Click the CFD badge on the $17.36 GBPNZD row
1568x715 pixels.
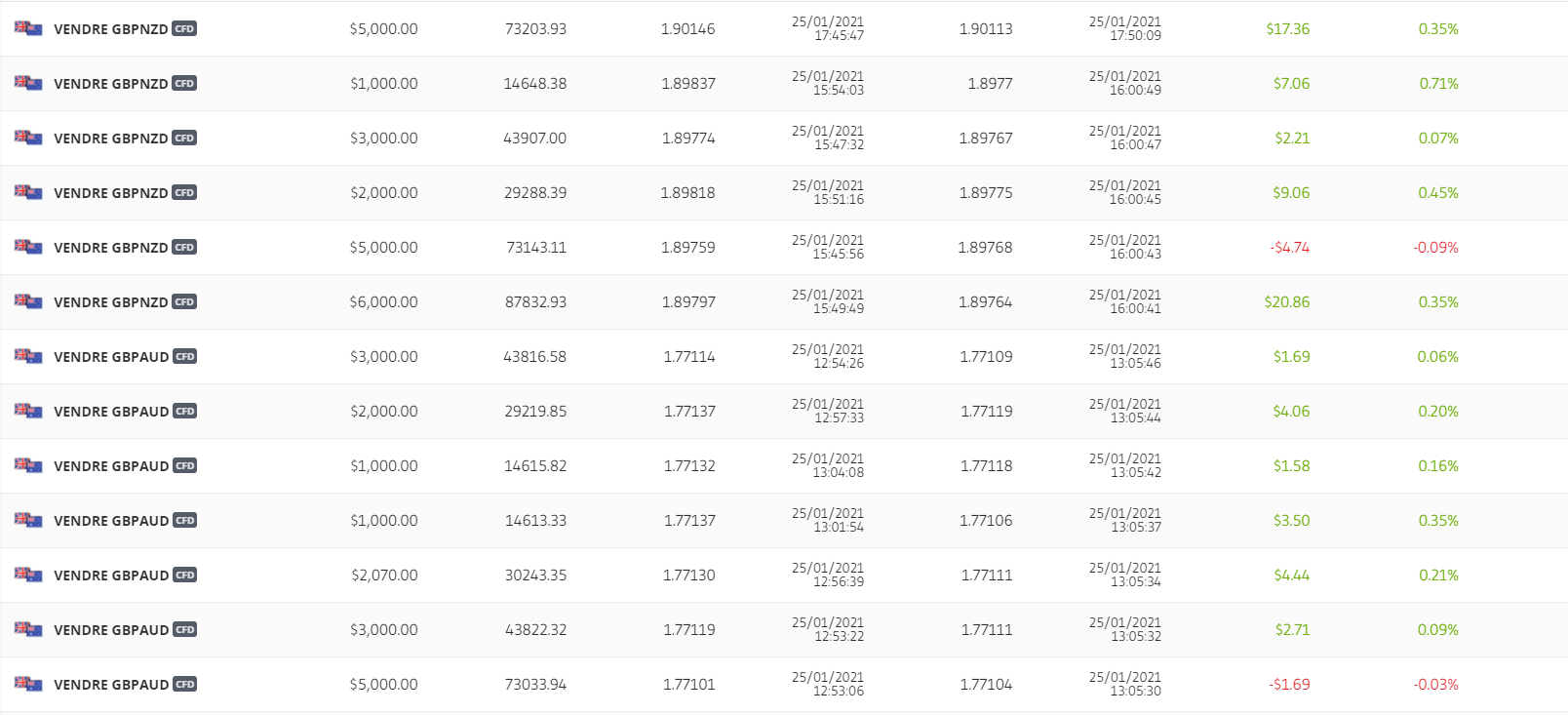coord(184,29)
